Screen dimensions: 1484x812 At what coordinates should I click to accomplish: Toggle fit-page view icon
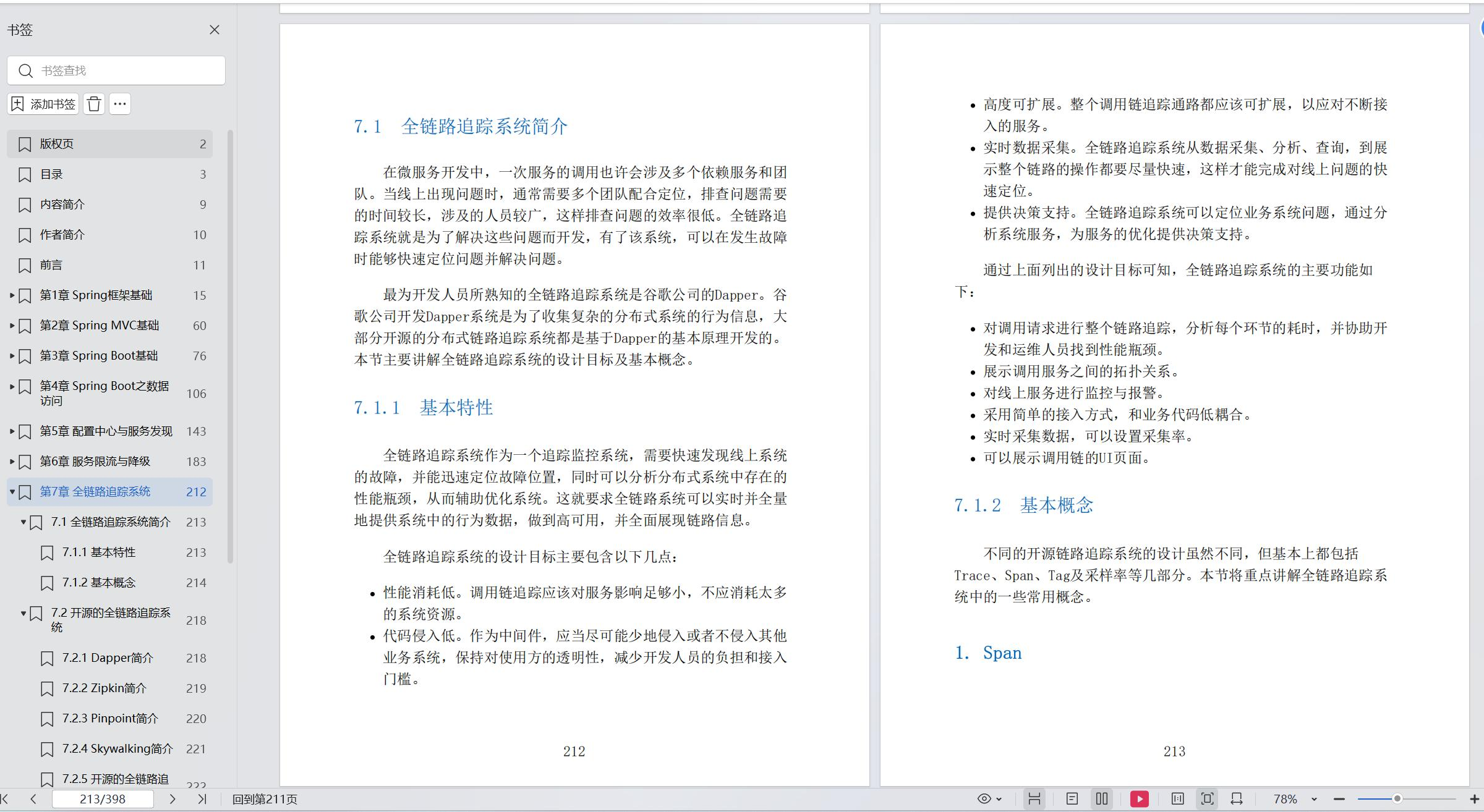point(1207,799)
